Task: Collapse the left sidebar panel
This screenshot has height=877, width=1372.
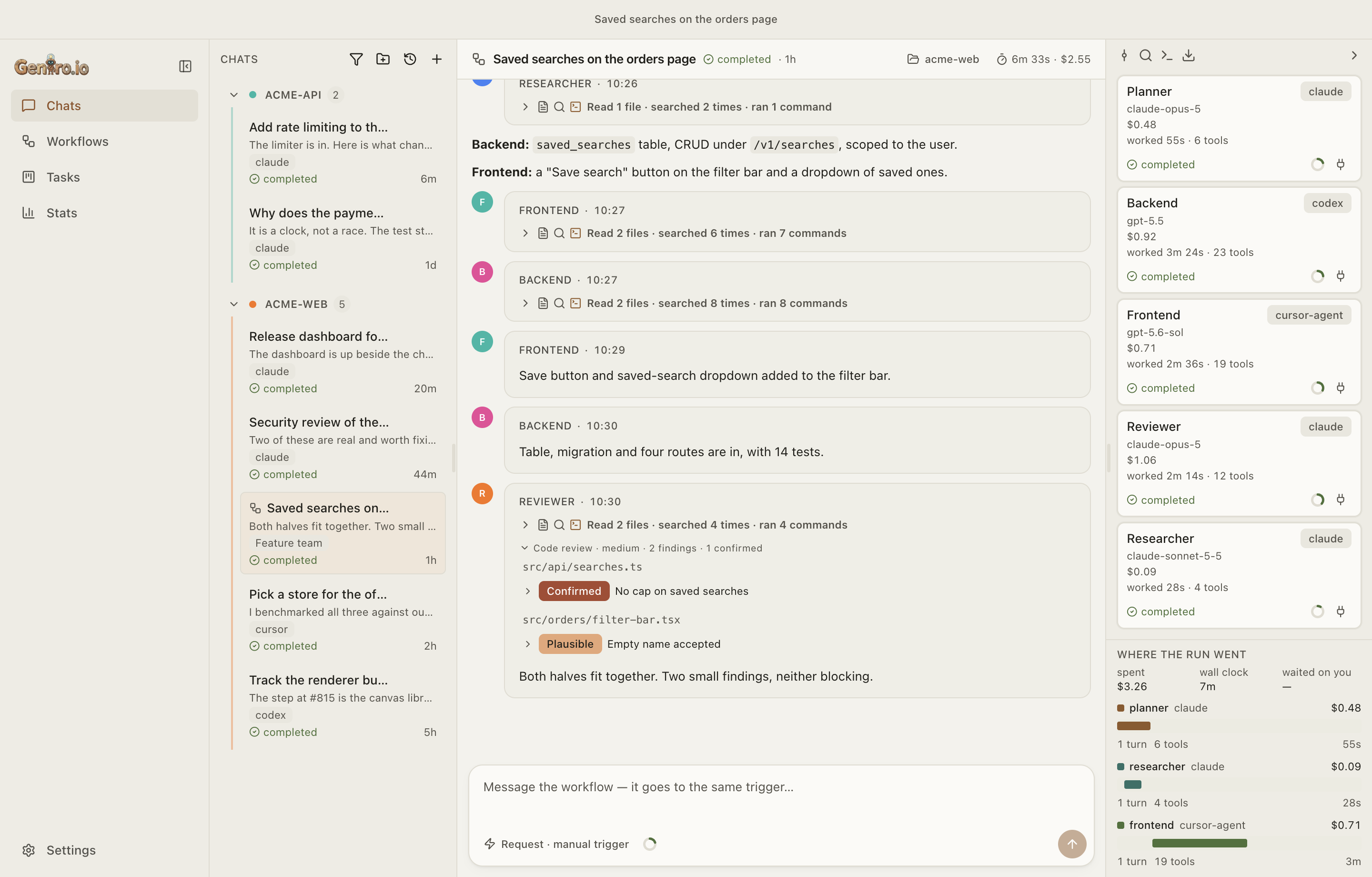Action: 185,67
